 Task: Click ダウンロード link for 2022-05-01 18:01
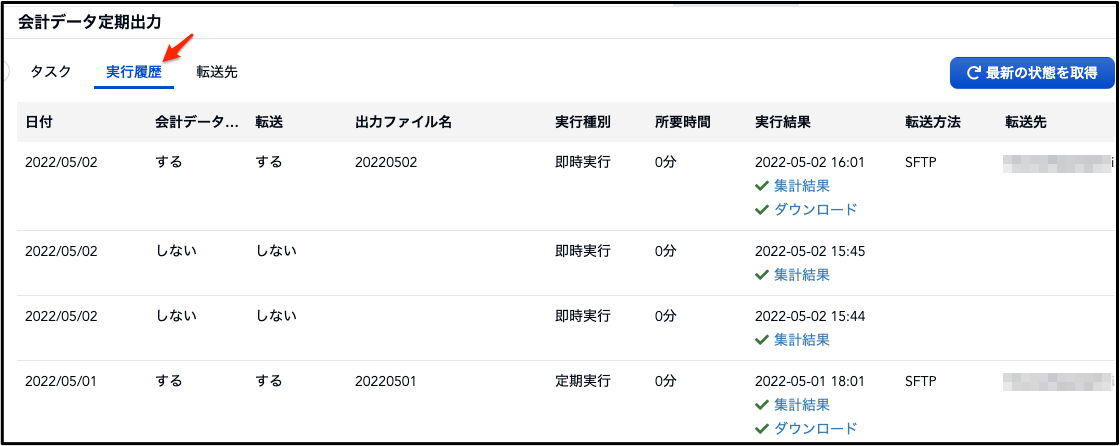pyautogui.click(x=815, y=429)
